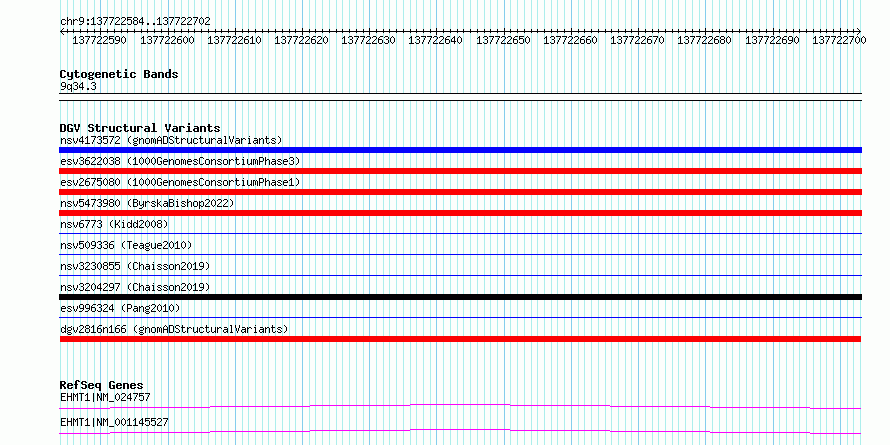Viewport: 890px width, 445px height.
Task: Click ruler tick label 137722670
Action: (x=637, y=40)
